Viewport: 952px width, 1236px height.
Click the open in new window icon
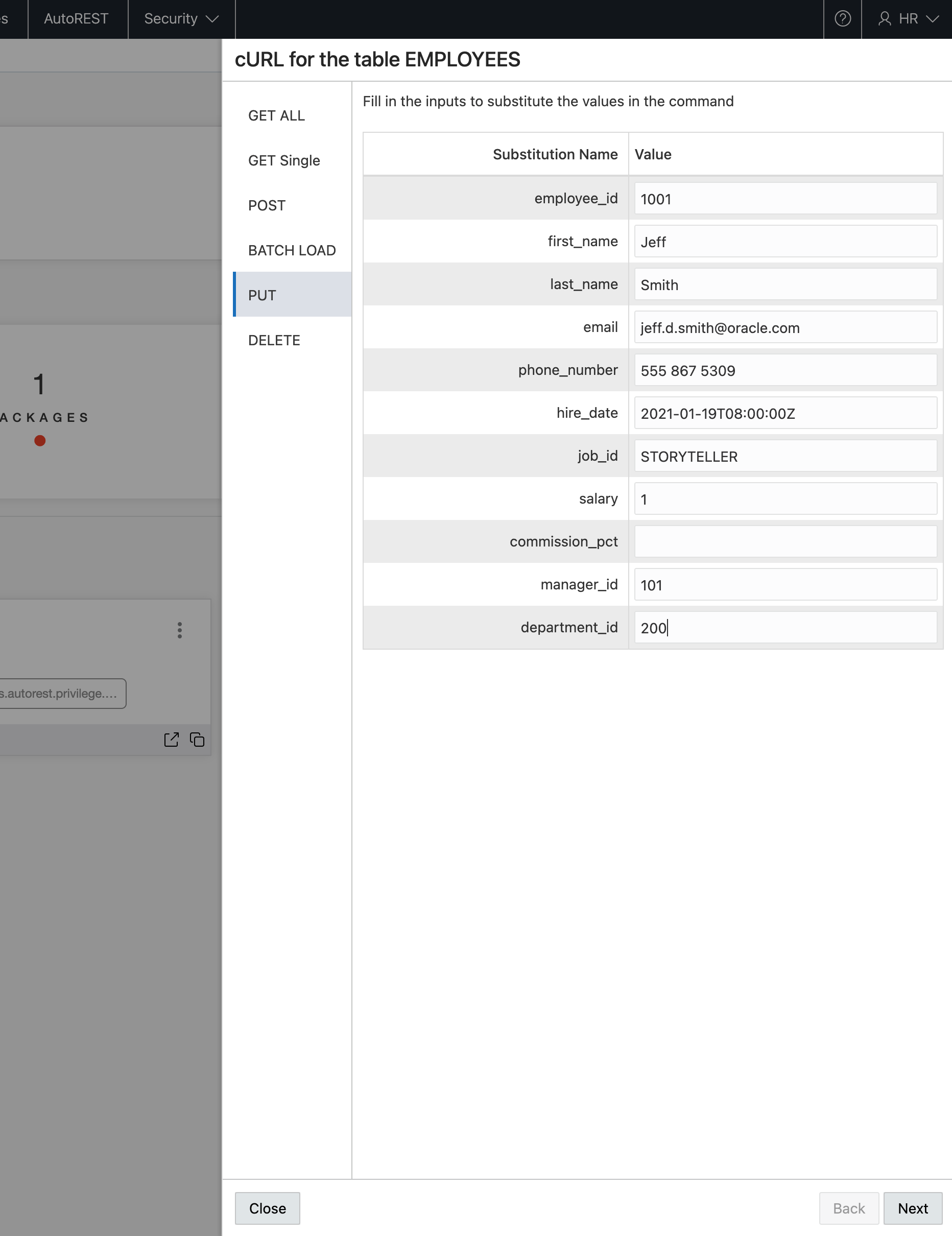coord(171,740)
